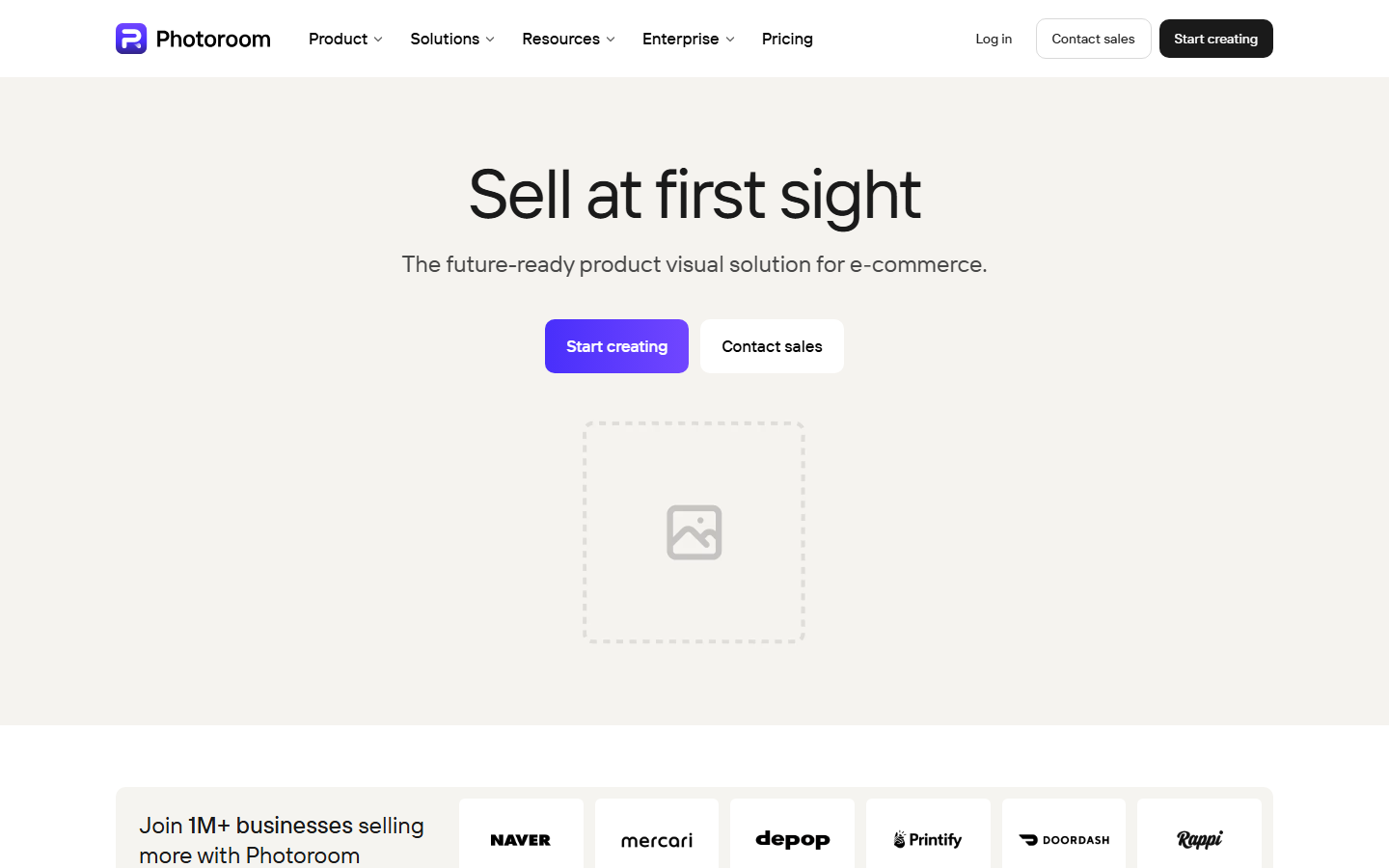The height and width of the screenshot is (868, 1389).
Task: Open the mercari logo card
Action: 657,835
